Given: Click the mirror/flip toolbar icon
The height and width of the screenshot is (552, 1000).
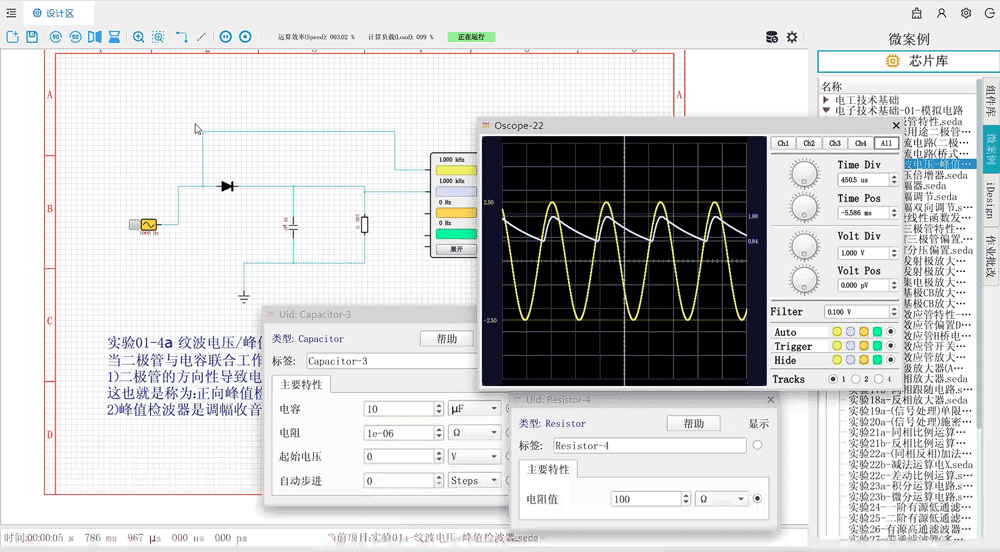Looking at the screenshot, I should point(95,37).
